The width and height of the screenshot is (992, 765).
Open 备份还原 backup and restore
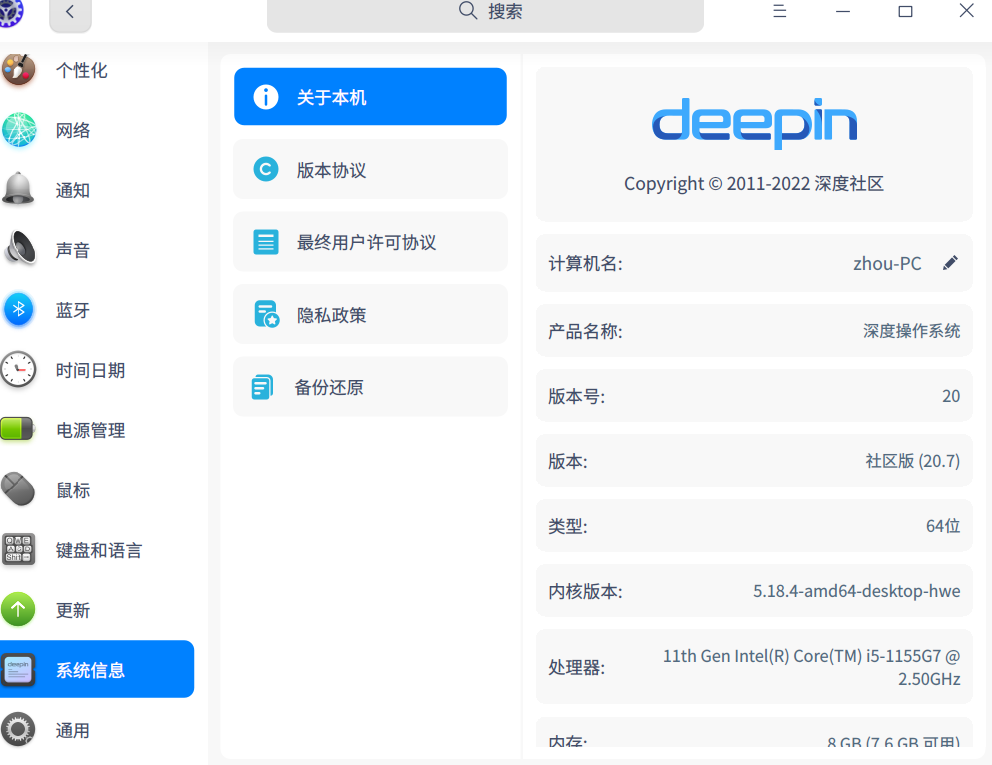coord(370,386)
